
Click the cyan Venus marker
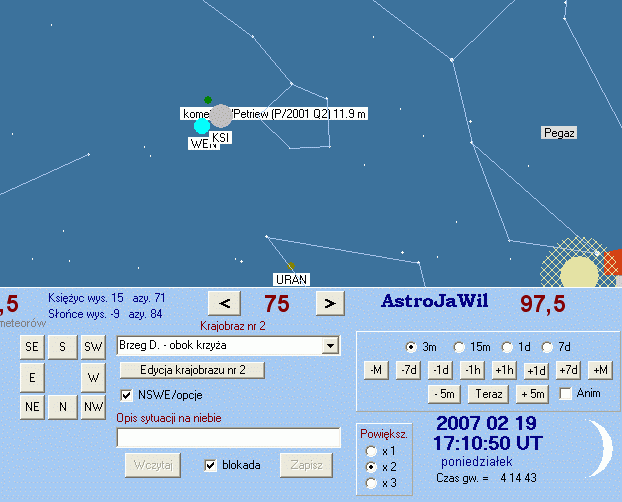[x=202, y=126]
